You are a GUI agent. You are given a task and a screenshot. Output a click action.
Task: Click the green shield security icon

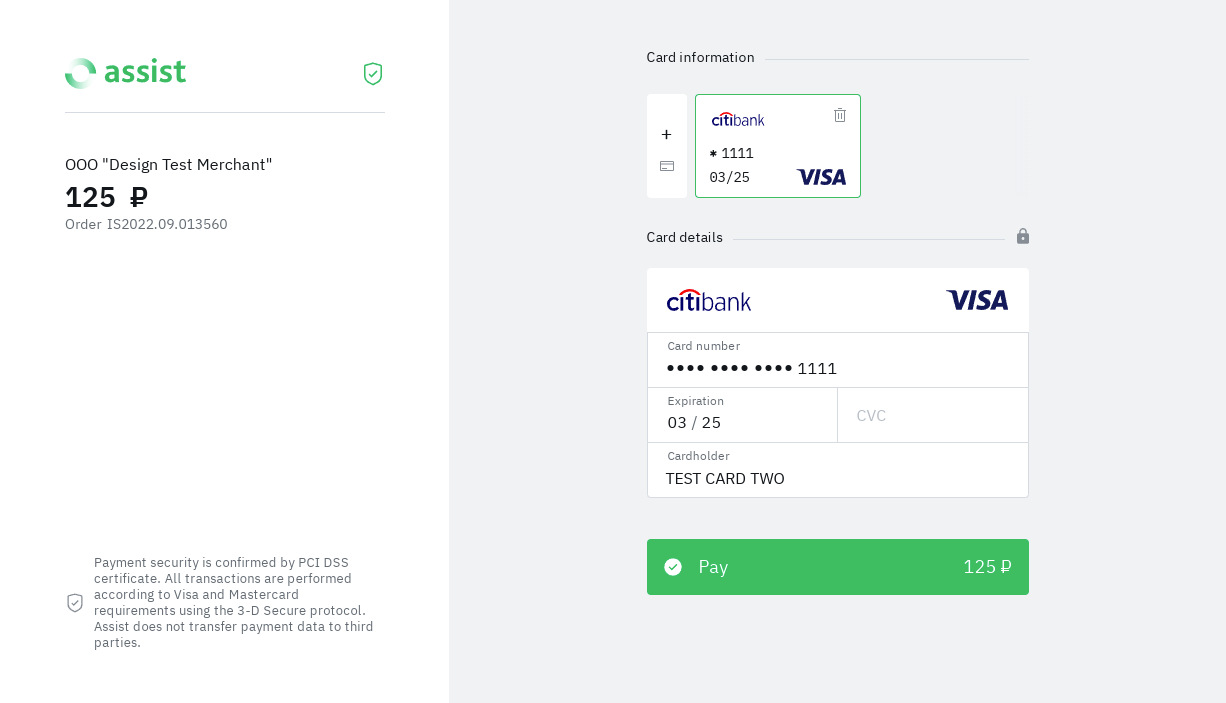(373, 74)
